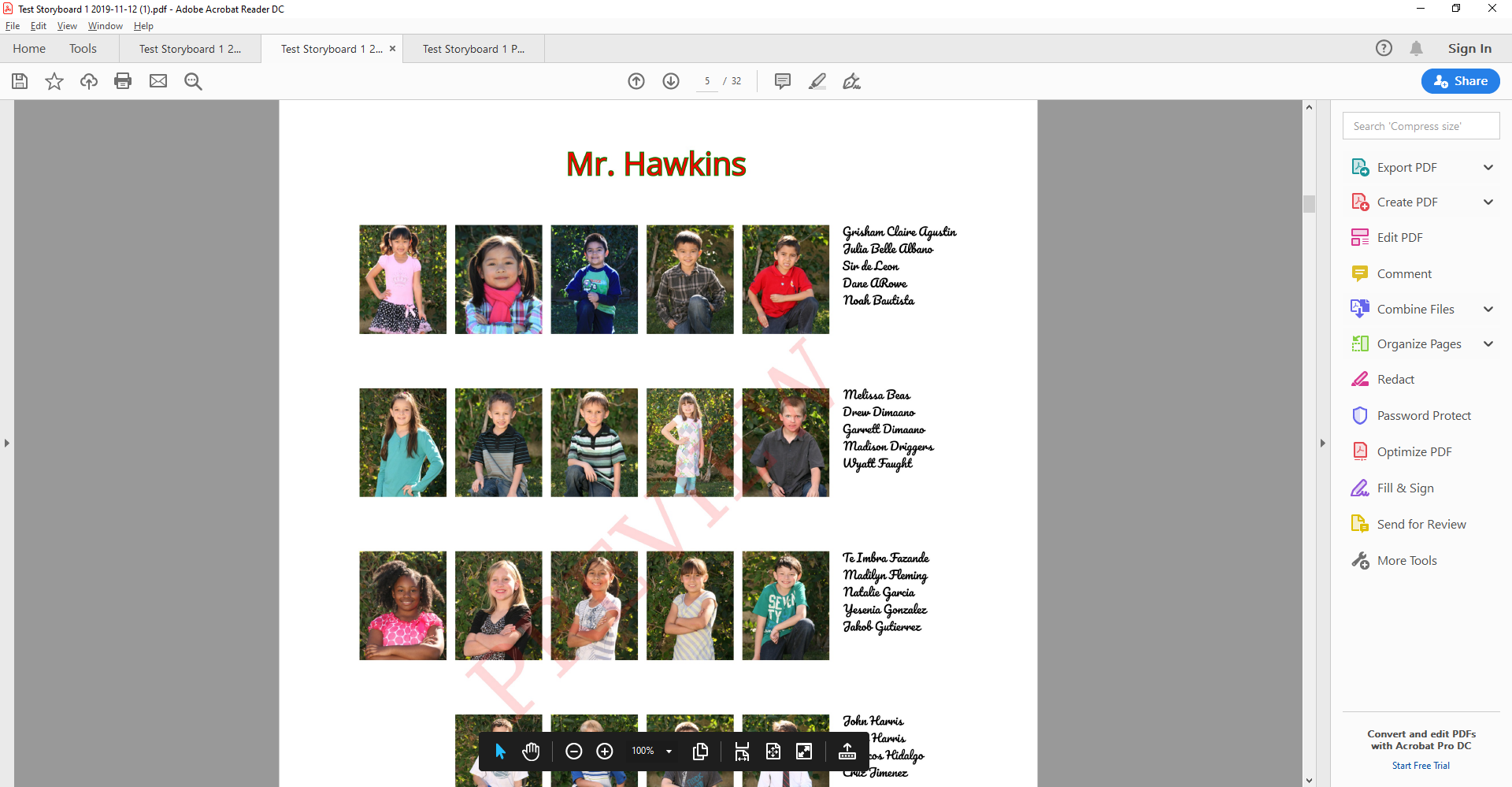Click the highlight text pen icon
This screenshot has height=787, width=1512.
[817, 81]
